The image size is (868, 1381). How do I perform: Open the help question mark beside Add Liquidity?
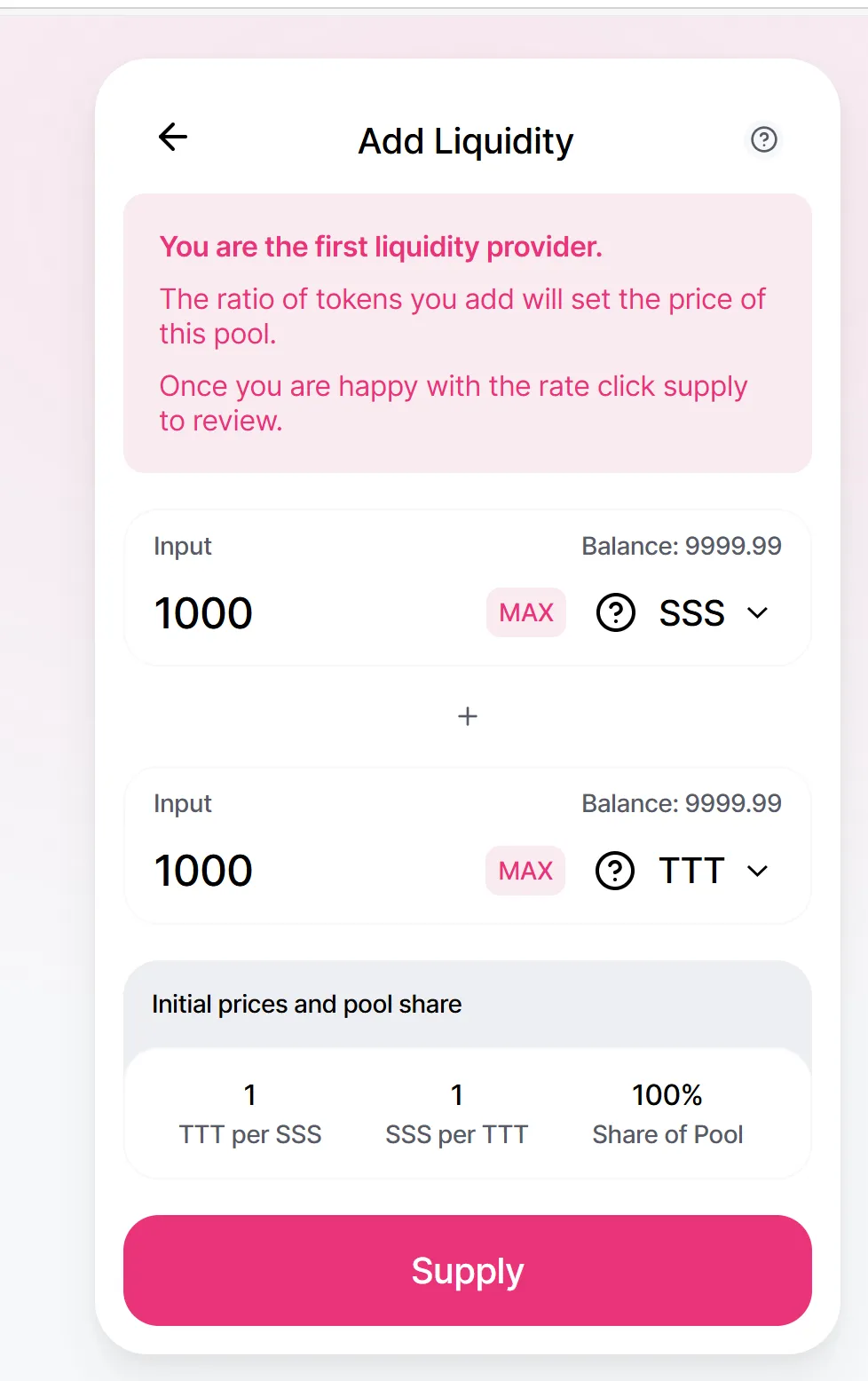(x=763, y=139)
